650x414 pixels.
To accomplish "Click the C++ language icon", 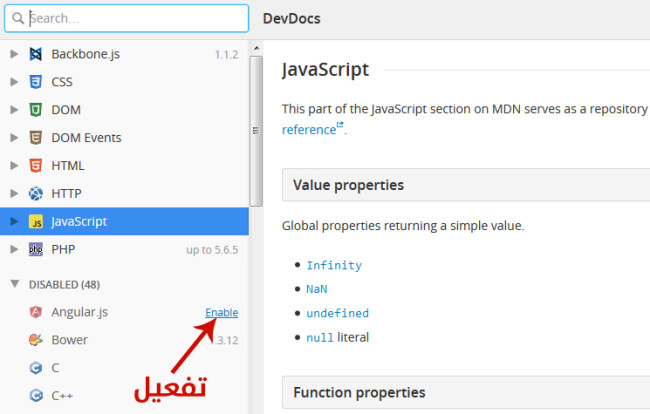I will [36, 395].
